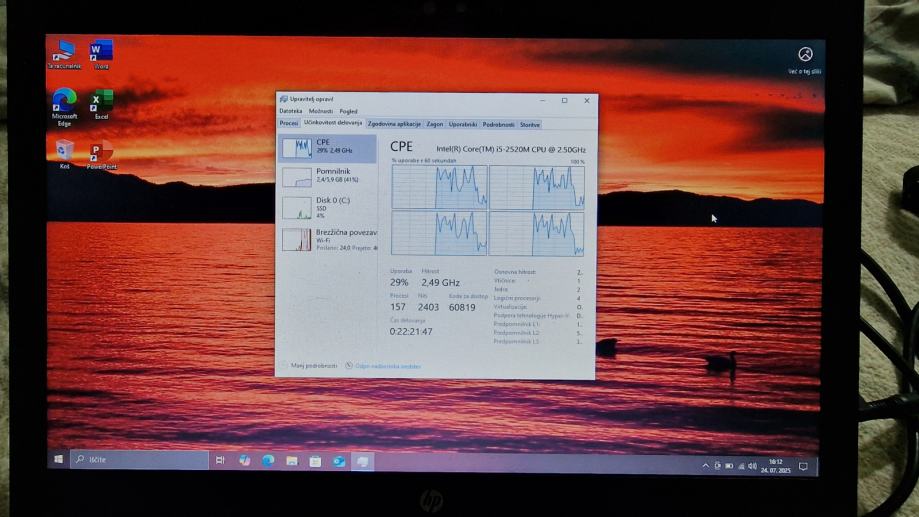Open the Word desktop shortcut
919x517 pixels.
pyautogui.click(x=101, y=52)
